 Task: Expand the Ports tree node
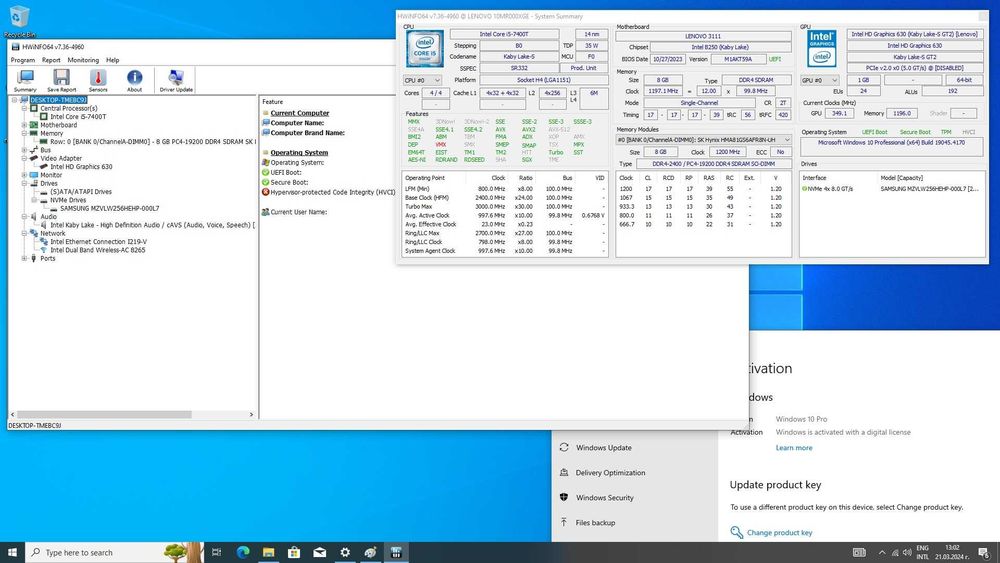[24, 258]
